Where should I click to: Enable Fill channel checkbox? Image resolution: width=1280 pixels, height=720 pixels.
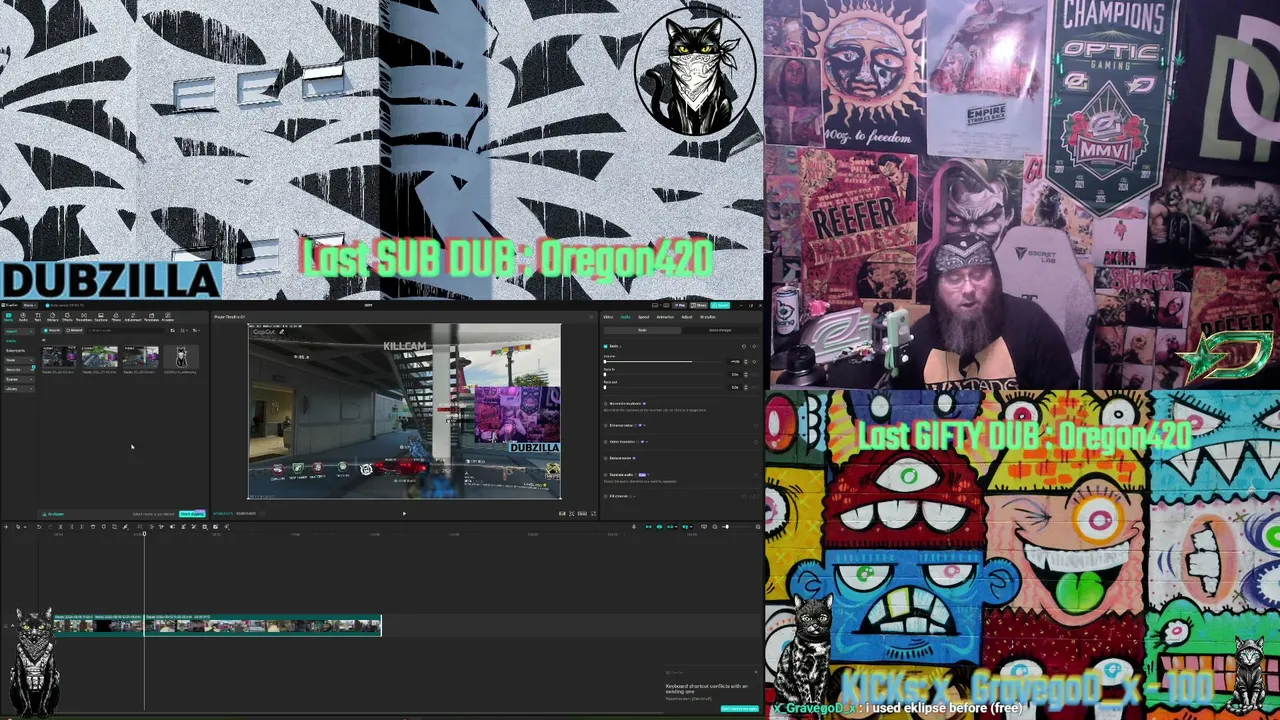pos(606,496)
